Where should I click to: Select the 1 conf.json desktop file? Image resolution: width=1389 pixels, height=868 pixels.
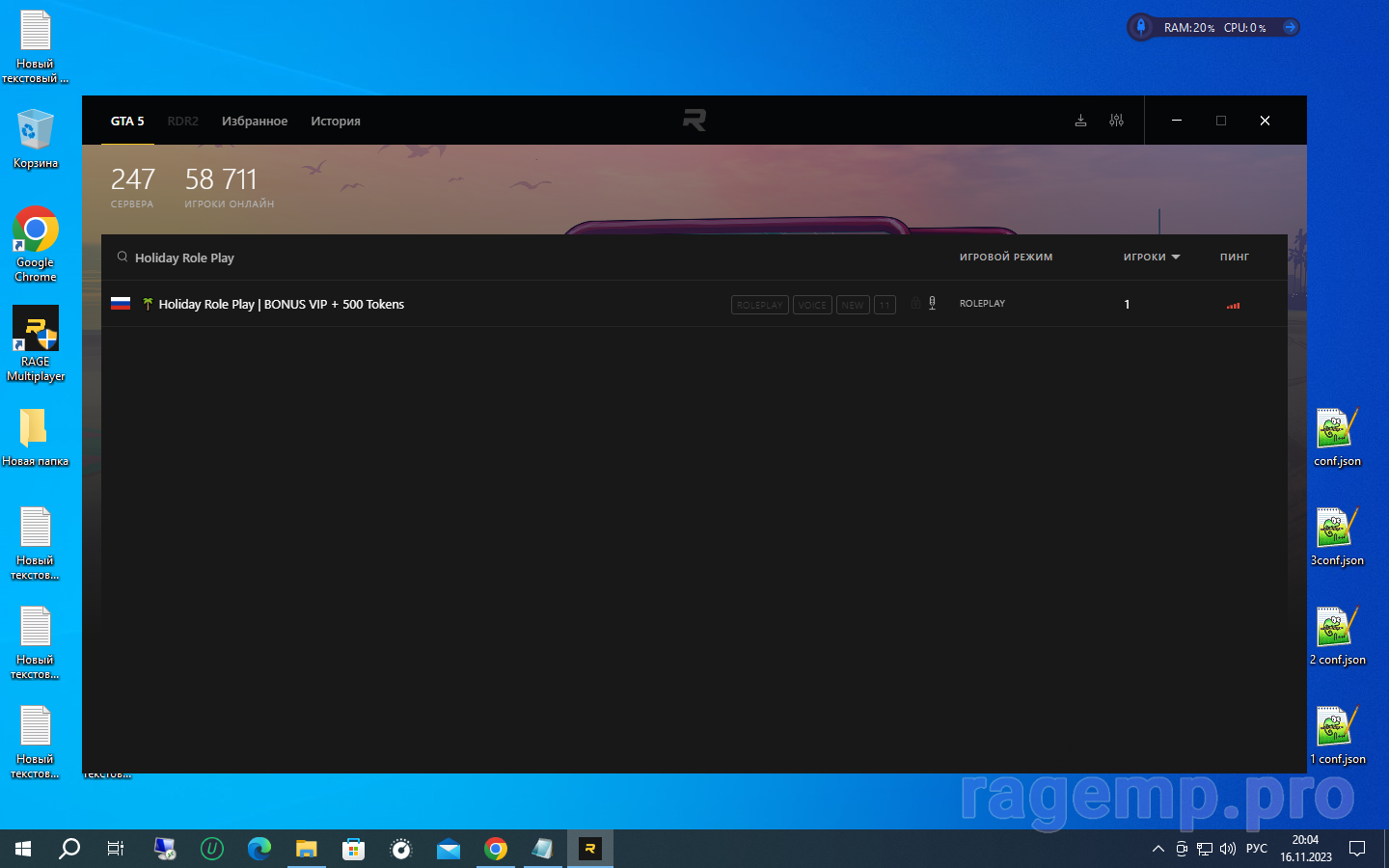[1337, 735]
